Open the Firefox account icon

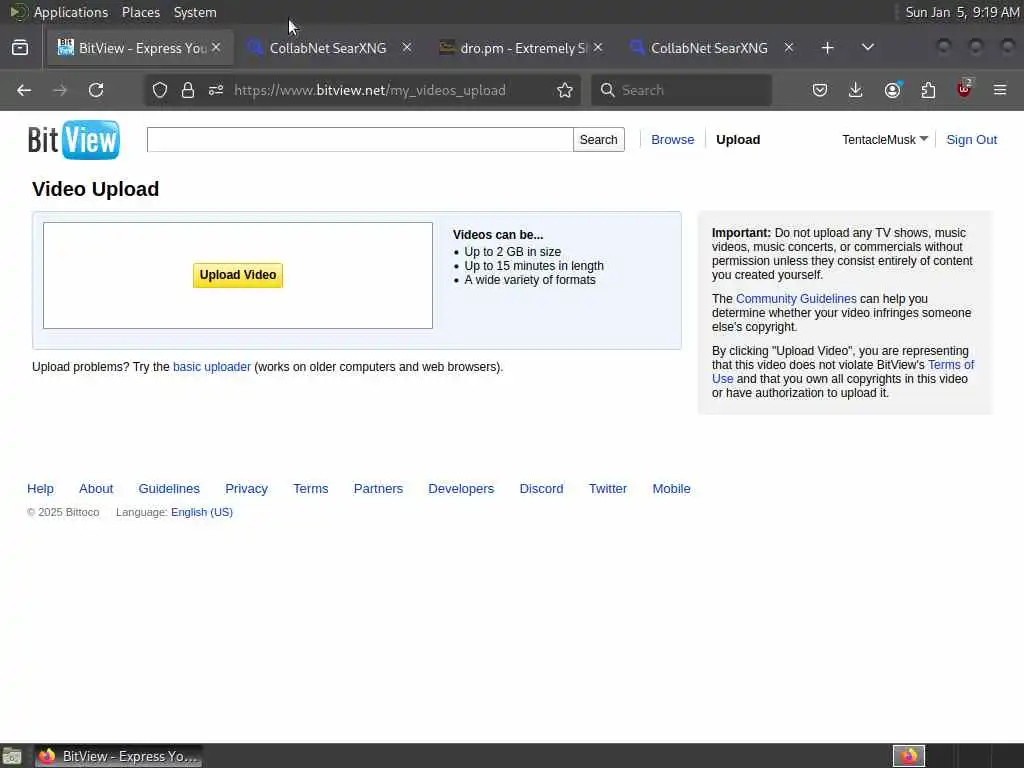pos(892,90)
